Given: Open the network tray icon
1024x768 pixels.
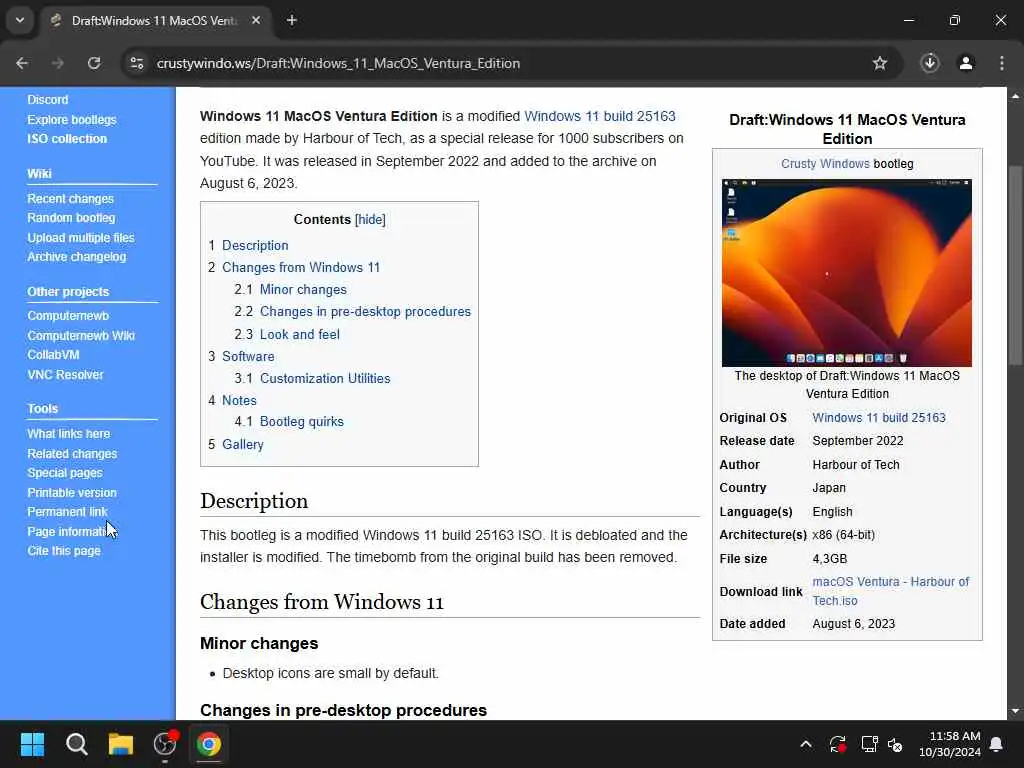Looking at the screenshot, I should coord(869,744).
